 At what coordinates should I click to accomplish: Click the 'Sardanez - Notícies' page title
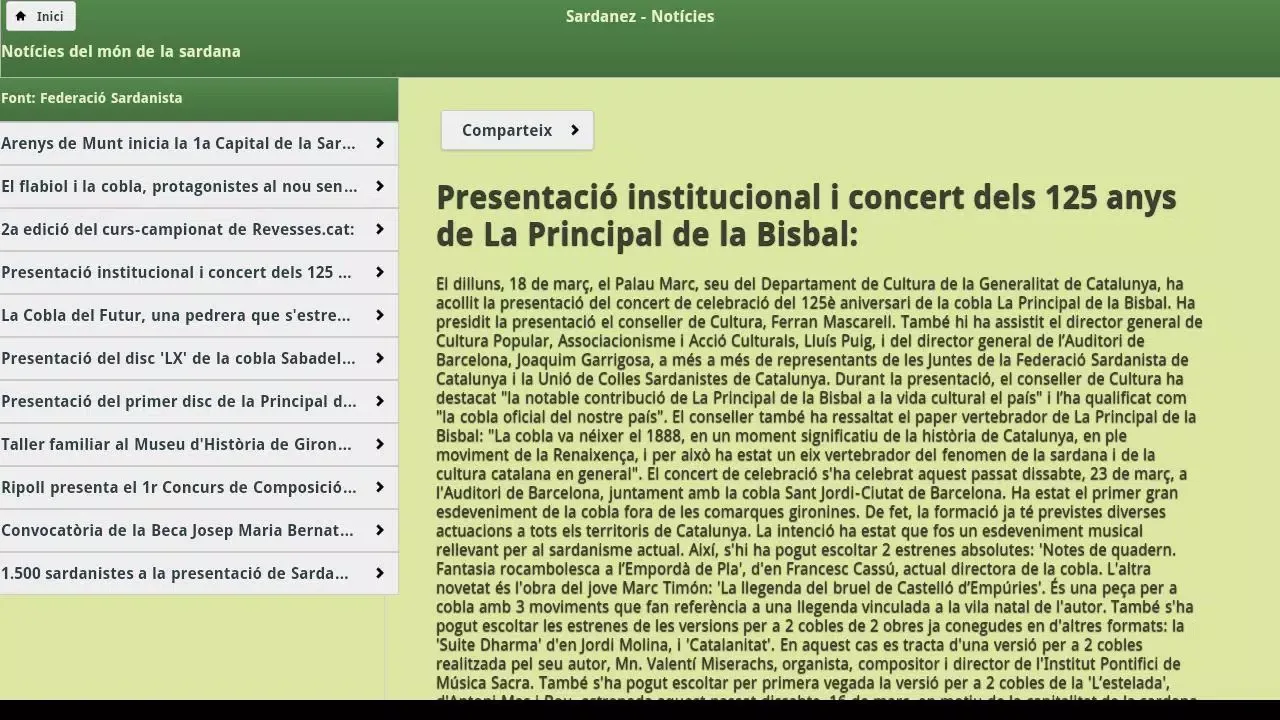tap(640, 16)
